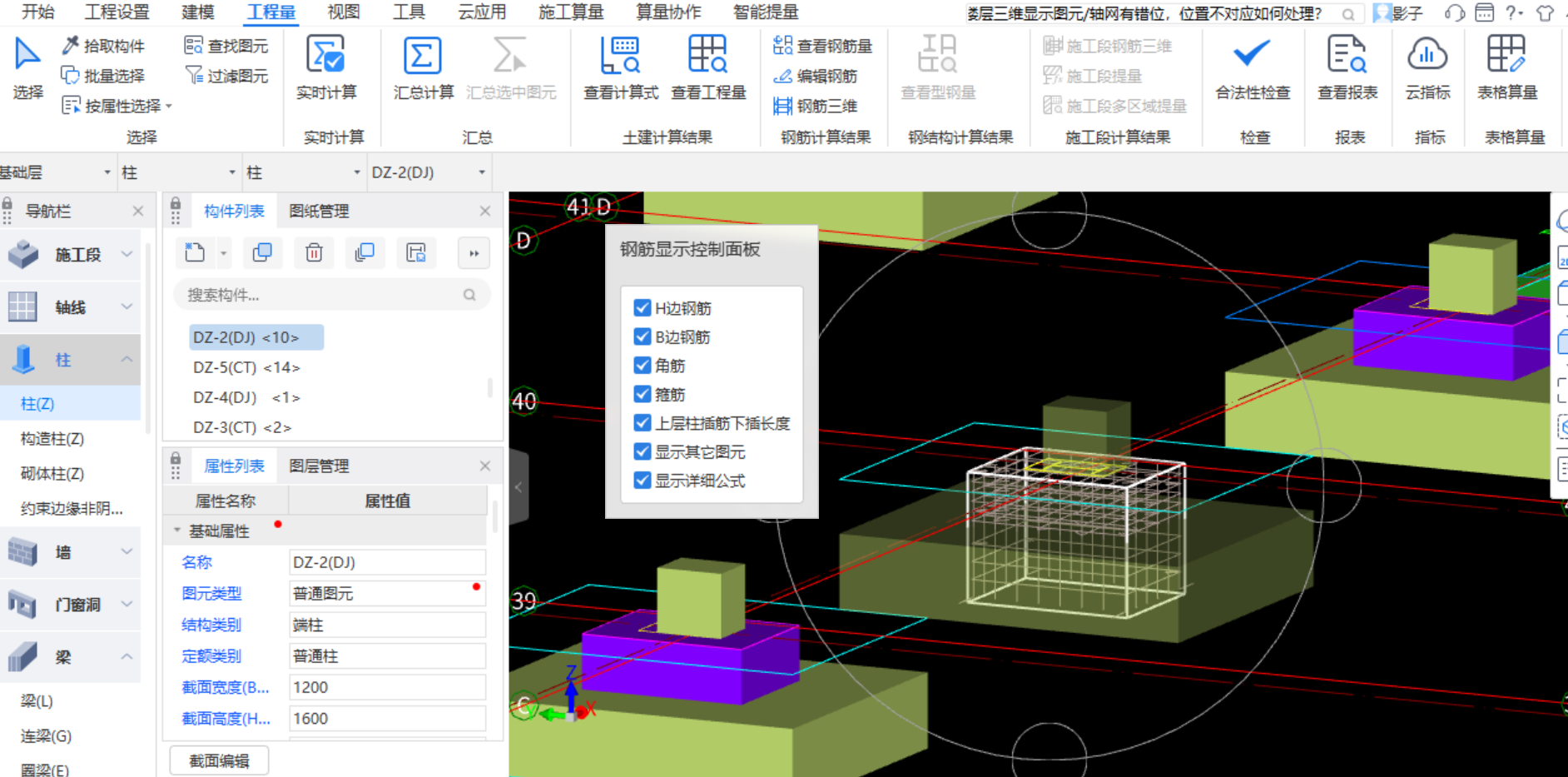Click the search magnifier in component search
This screenshot has height=777, width=1568.
click(x=469, y=295)
